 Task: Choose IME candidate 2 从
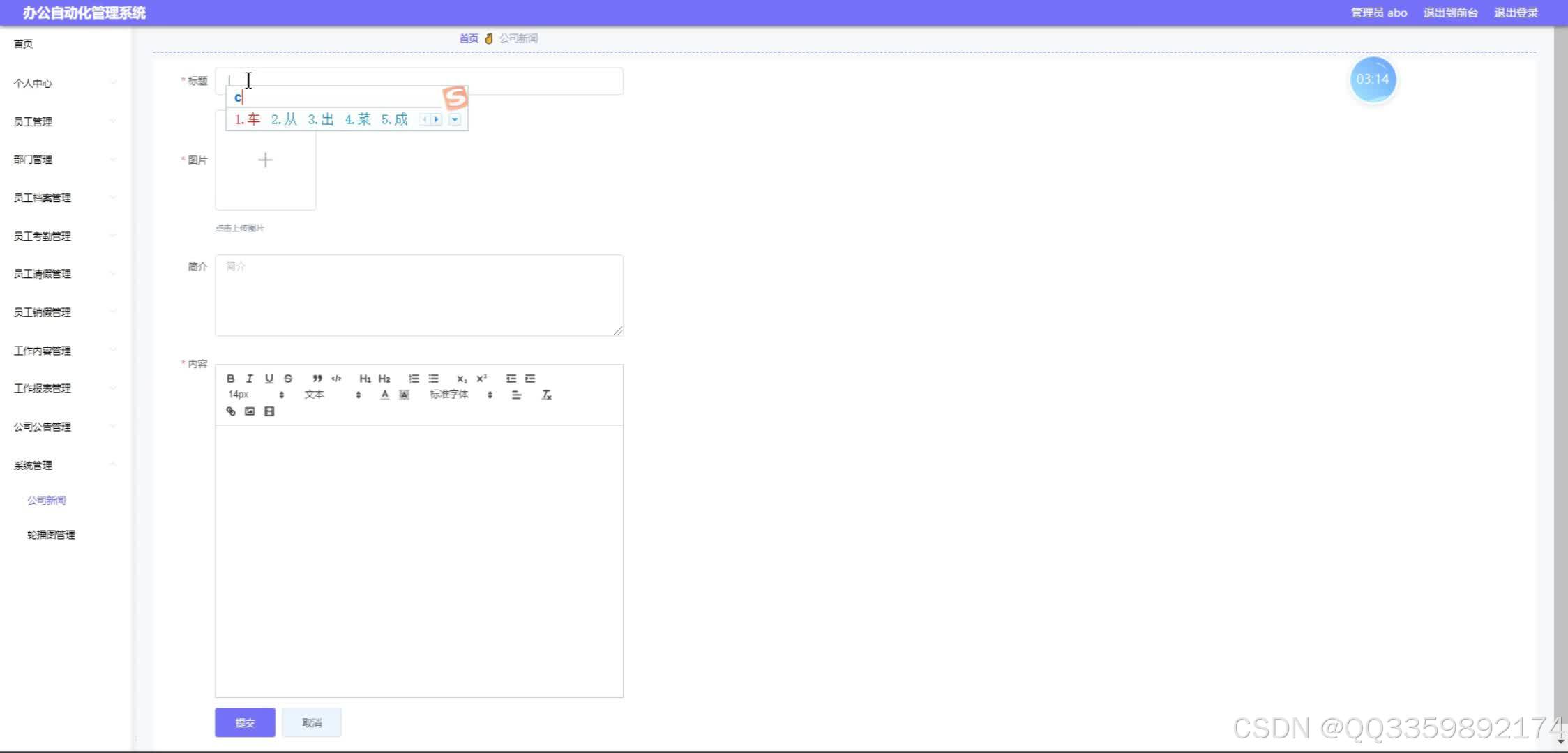(x=284, y=119)
